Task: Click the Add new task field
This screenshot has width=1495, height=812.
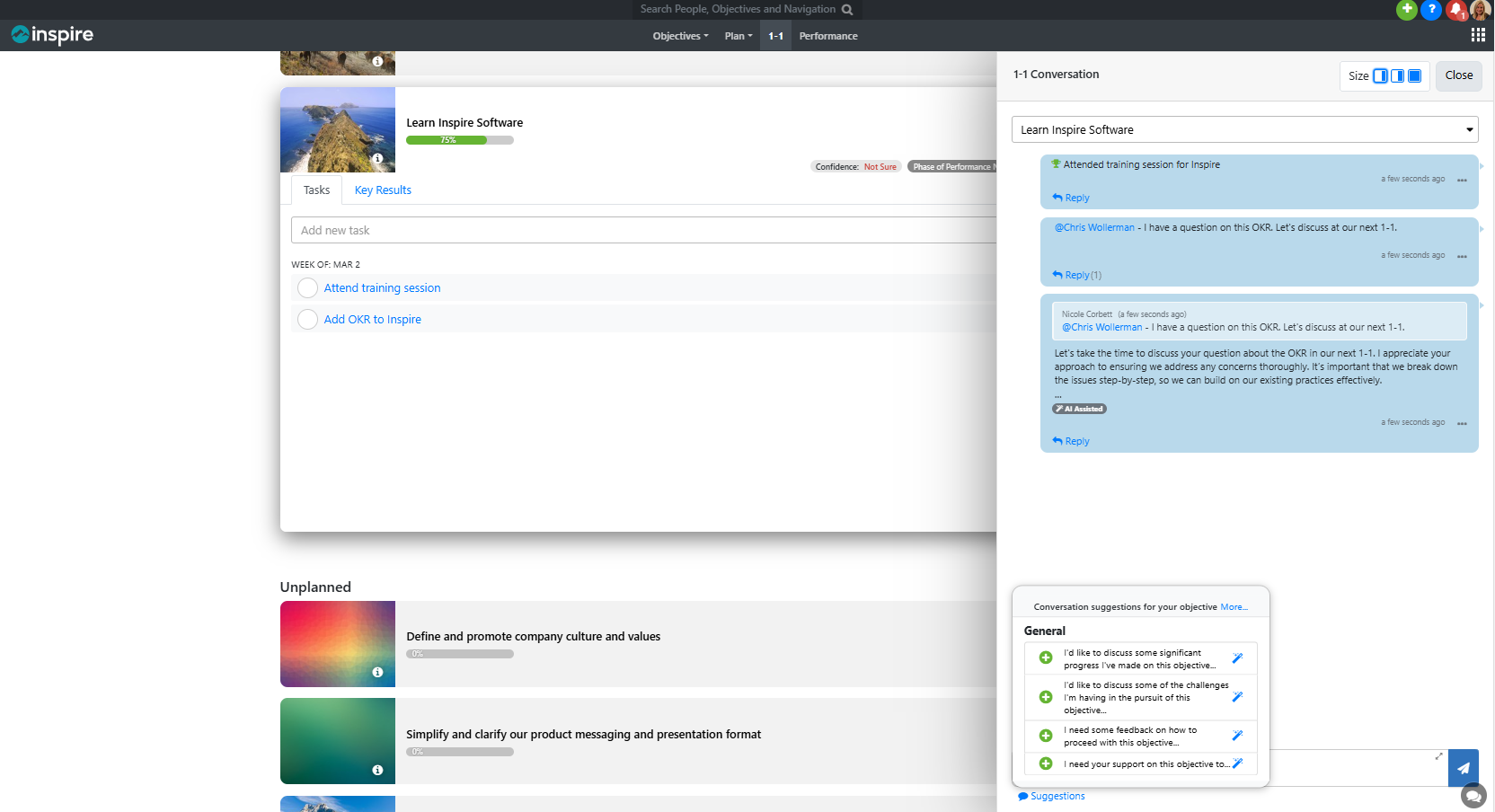Action: pyautogui.click(x=643, y=230)
